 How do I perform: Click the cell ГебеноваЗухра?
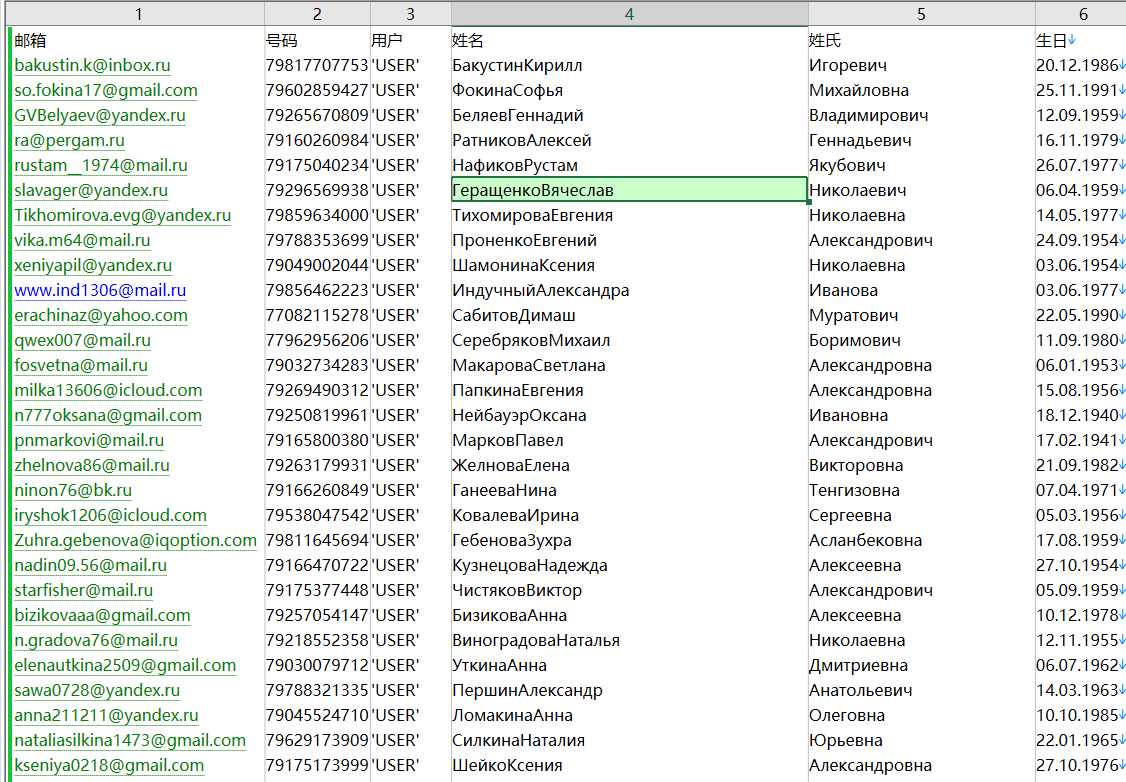coord(629,540)
